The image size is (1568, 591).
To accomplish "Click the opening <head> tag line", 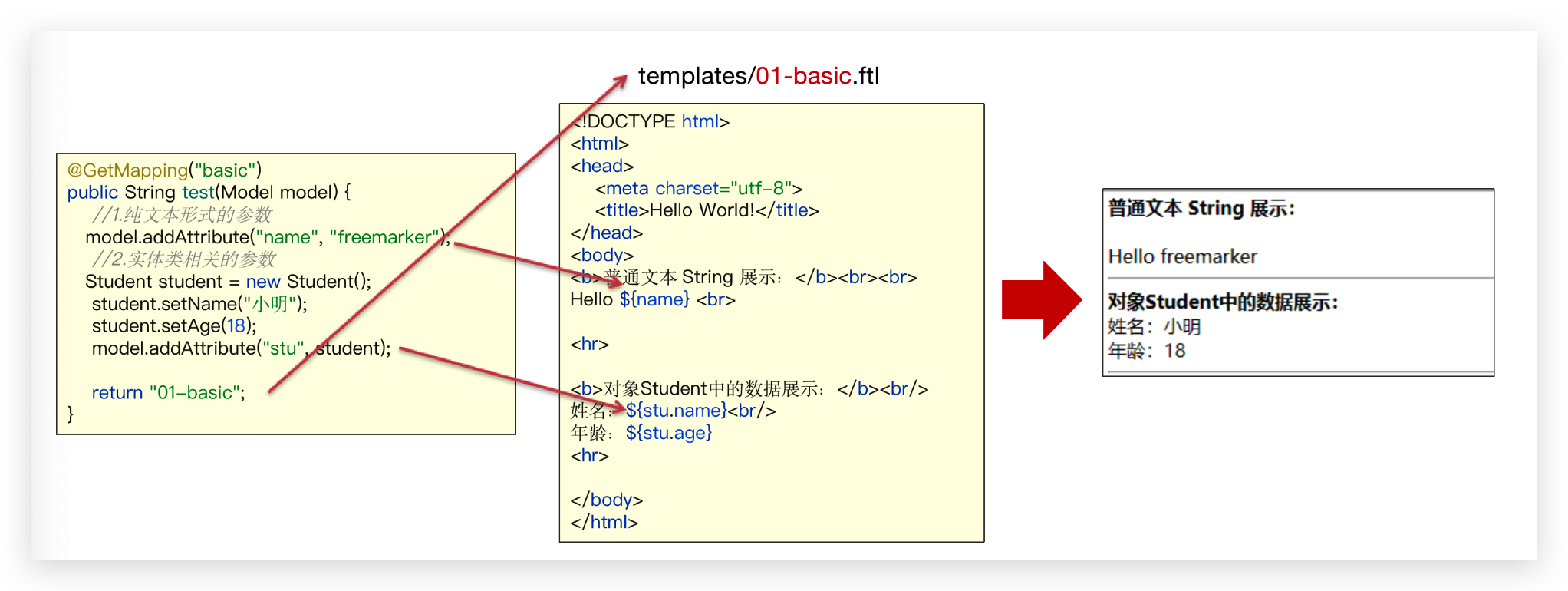I will (x=601, y=166).
